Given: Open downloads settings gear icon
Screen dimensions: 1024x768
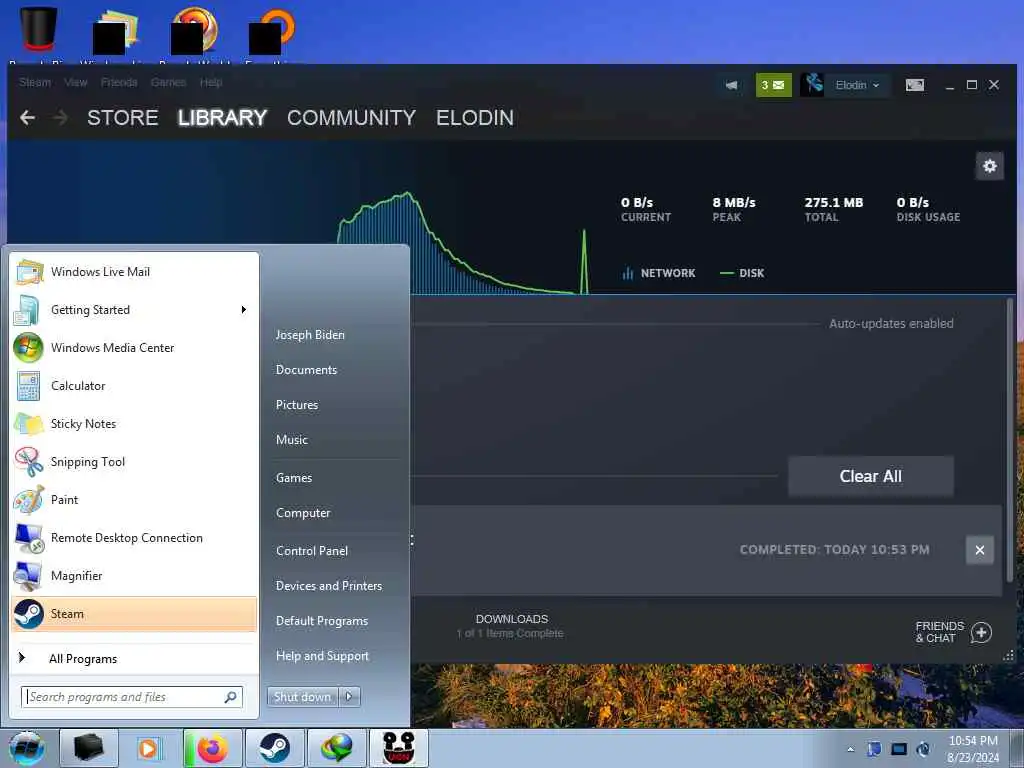Looking at the screenshot, I should point(989,166).
